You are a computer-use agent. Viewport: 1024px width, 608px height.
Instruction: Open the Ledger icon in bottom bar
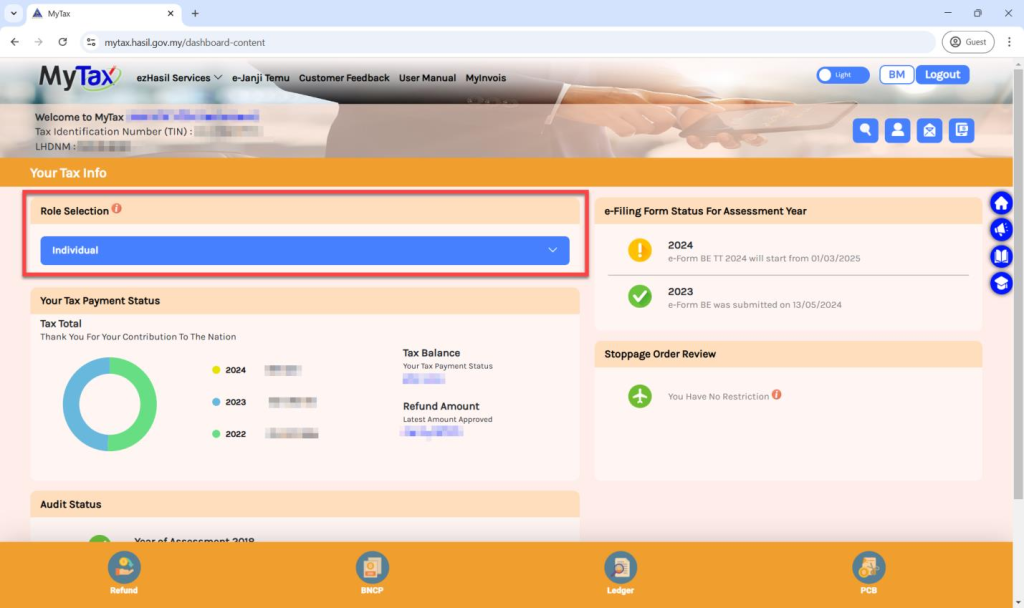[620, 573]
